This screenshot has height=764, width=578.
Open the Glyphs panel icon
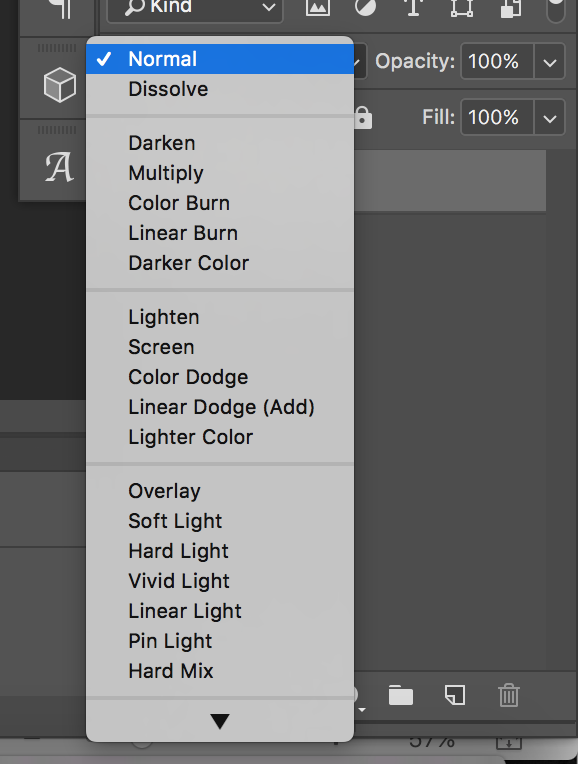coord(59,168)
